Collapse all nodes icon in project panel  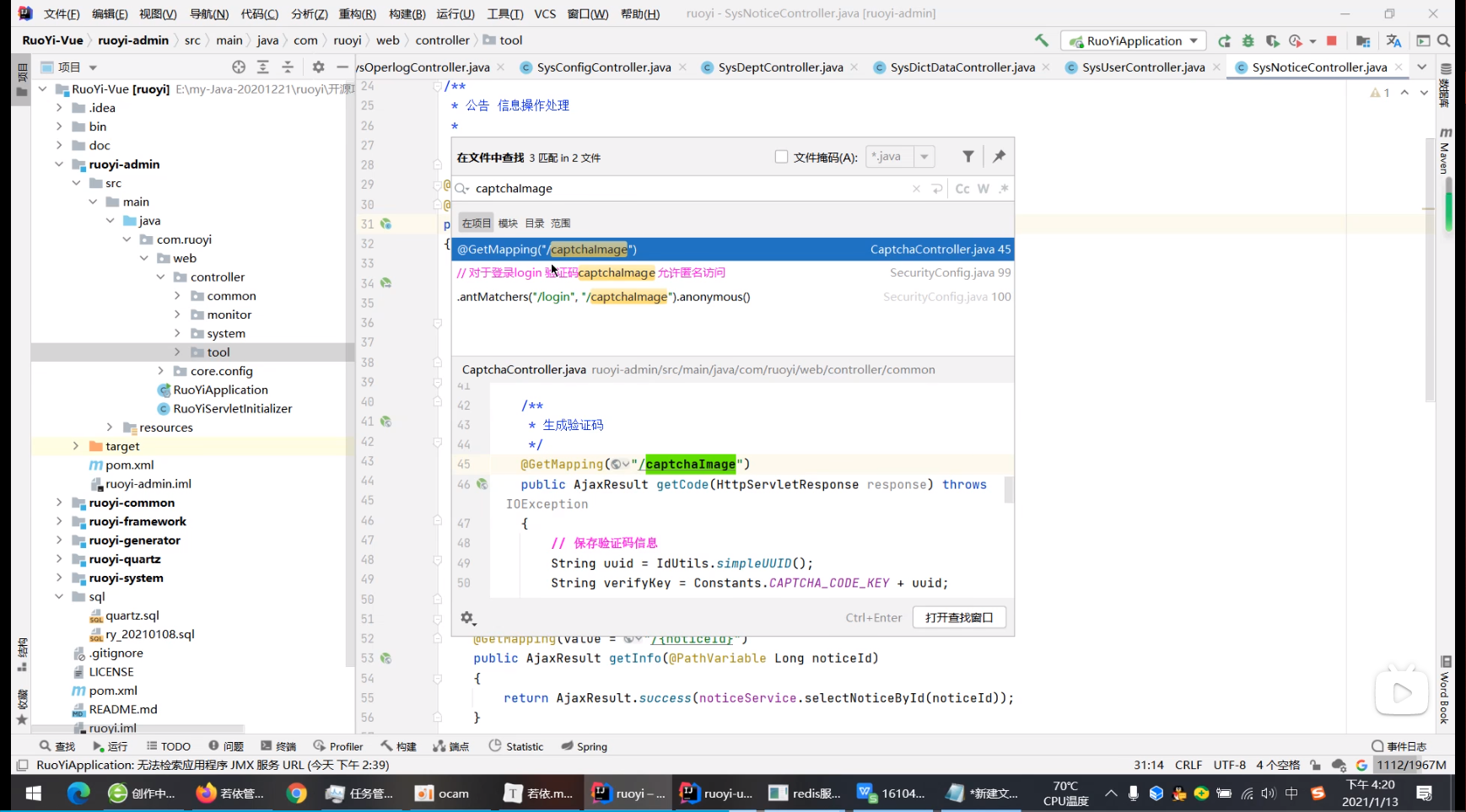(288, 67)
